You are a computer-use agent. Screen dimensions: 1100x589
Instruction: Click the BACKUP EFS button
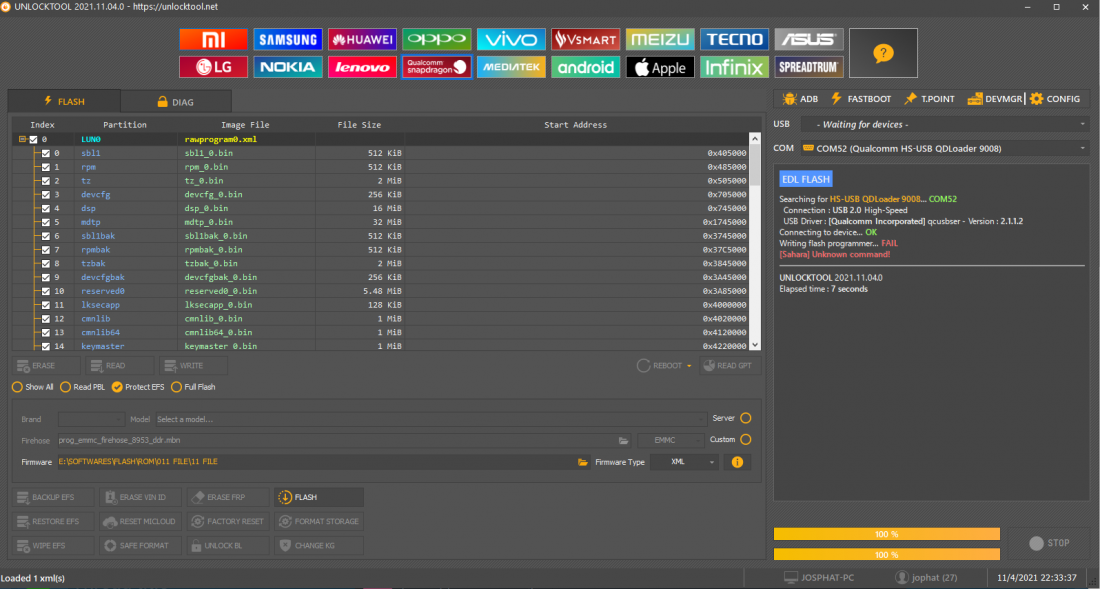[53, 497]
